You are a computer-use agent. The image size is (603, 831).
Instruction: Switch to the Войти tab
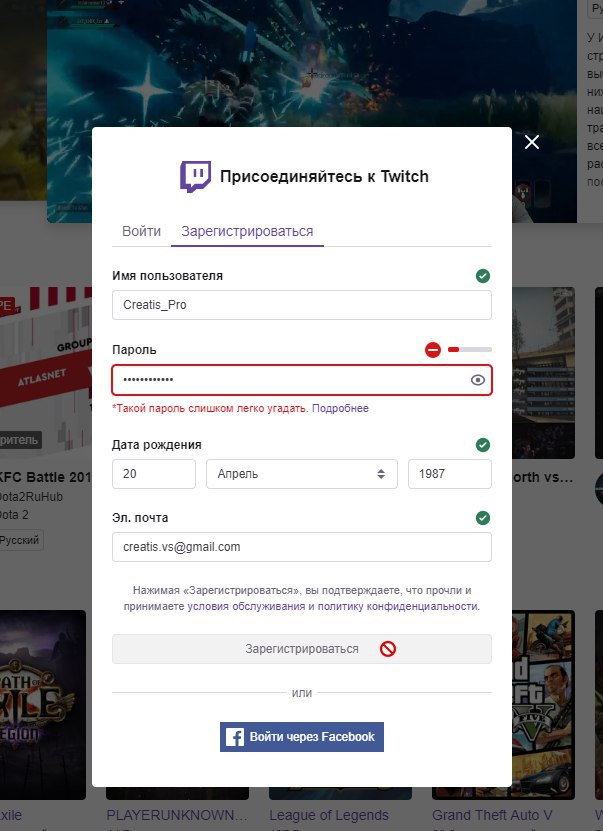click(x=141, y=232)
